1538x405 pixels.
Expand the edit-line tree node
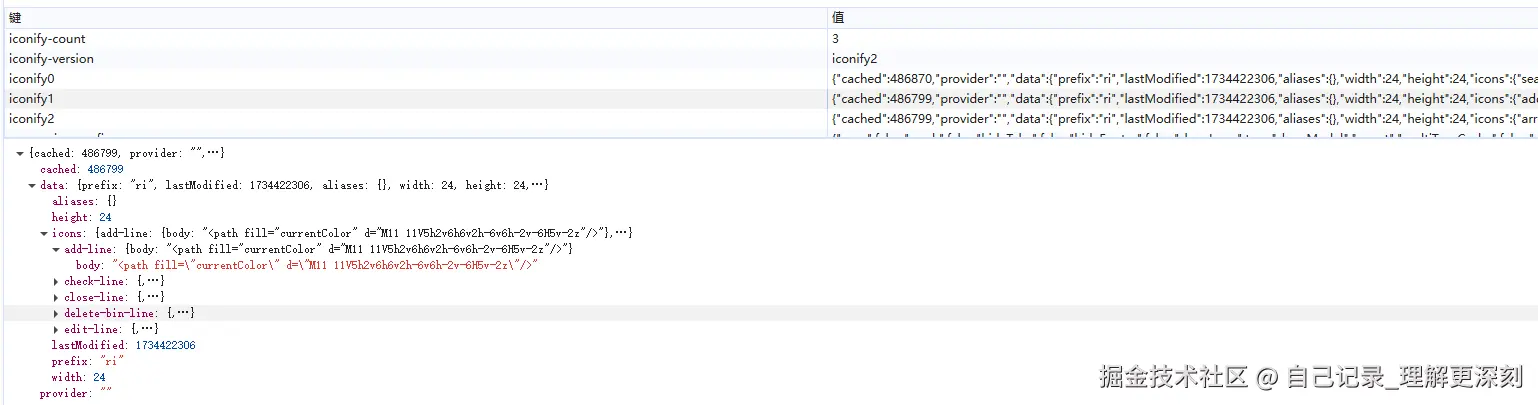(x=56, y=329)
